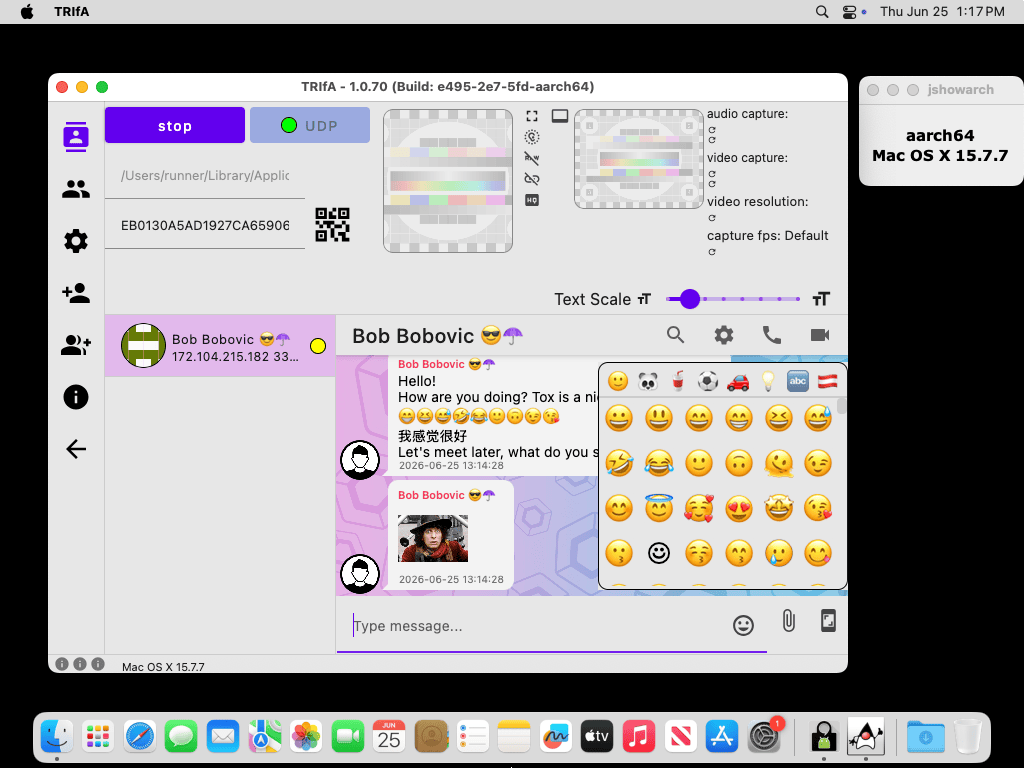Image resolution: width=1024 pixels, height=768 pixels.
Task: Toggle fullscreen video icon
Action: (532, 116)
